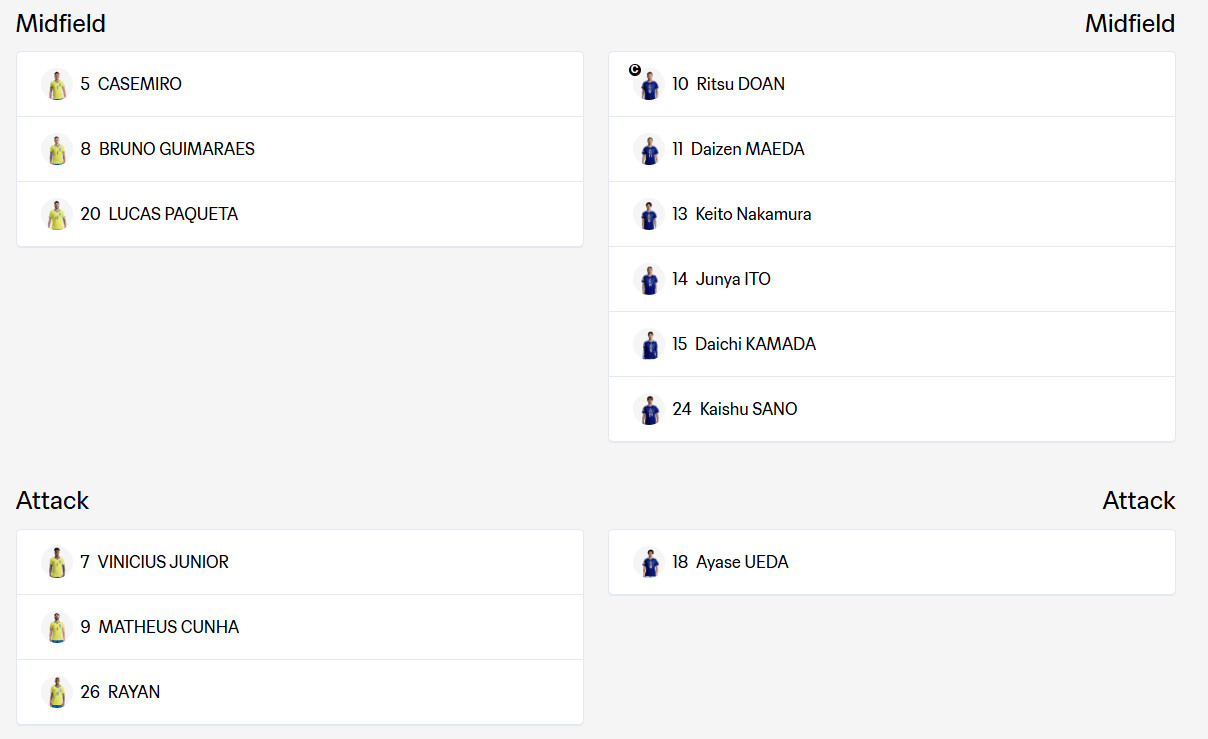1208x739 pixels.
Task: Select Kaishu SANO, number 24
Action: pyautogui.click(x=892, y=409)
